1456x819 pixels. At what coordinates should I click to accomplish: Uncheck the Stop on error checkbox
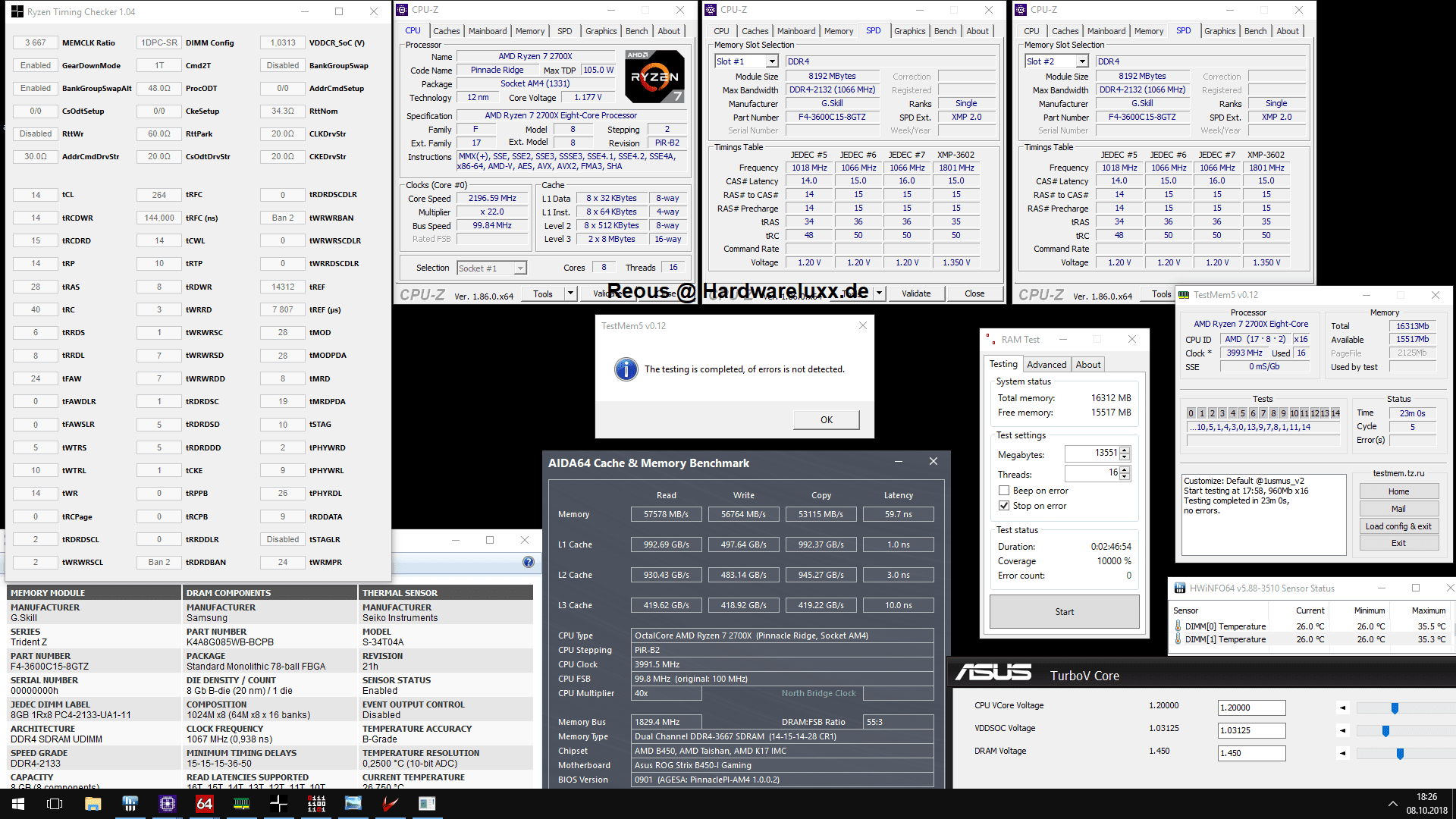[x=1004, y=506]
